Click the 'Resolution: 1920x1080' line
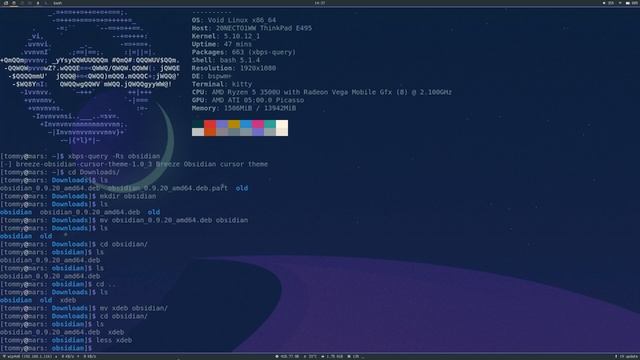 pos(234,68)
